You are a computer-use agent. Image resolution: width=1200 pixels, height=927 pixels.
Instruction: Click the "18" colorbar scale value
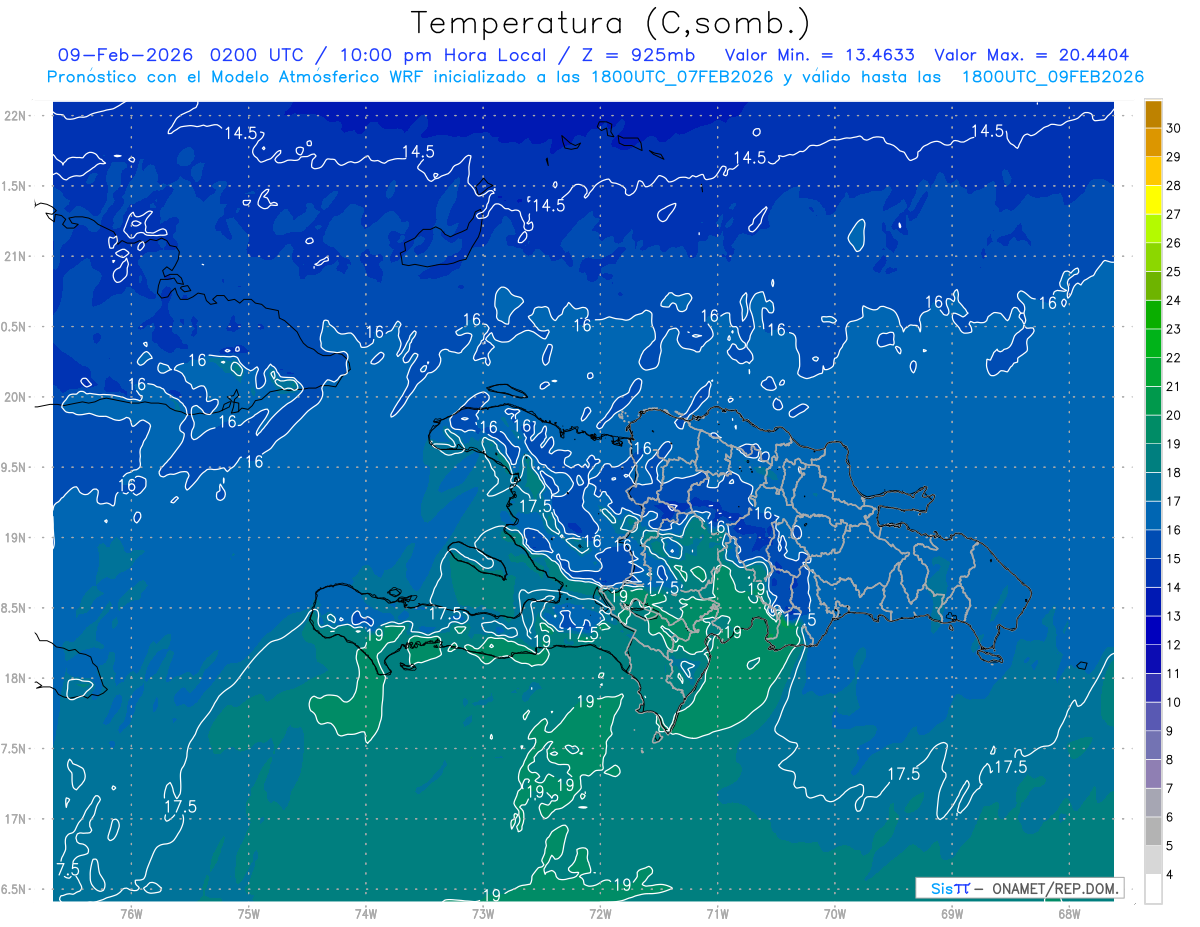pyautogui.click(x=1174, y=473)
